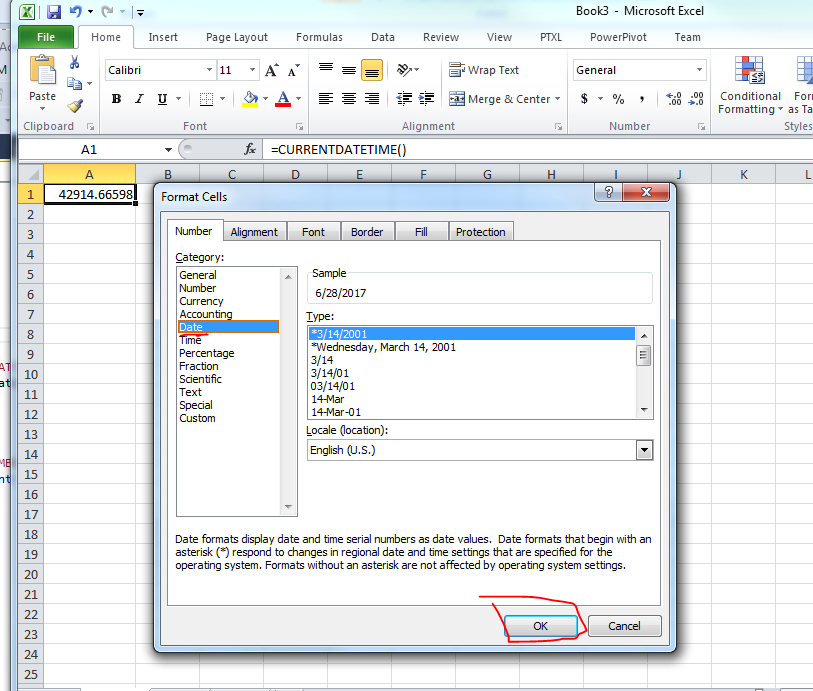Apply Percent Style formatting
Screen dimensions: 813x691
[617, 100]
